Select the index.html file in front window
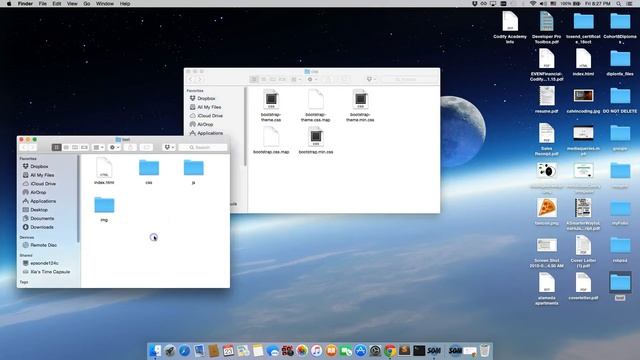The height and width of the screenshot is (360, 640). pos(104,171)
